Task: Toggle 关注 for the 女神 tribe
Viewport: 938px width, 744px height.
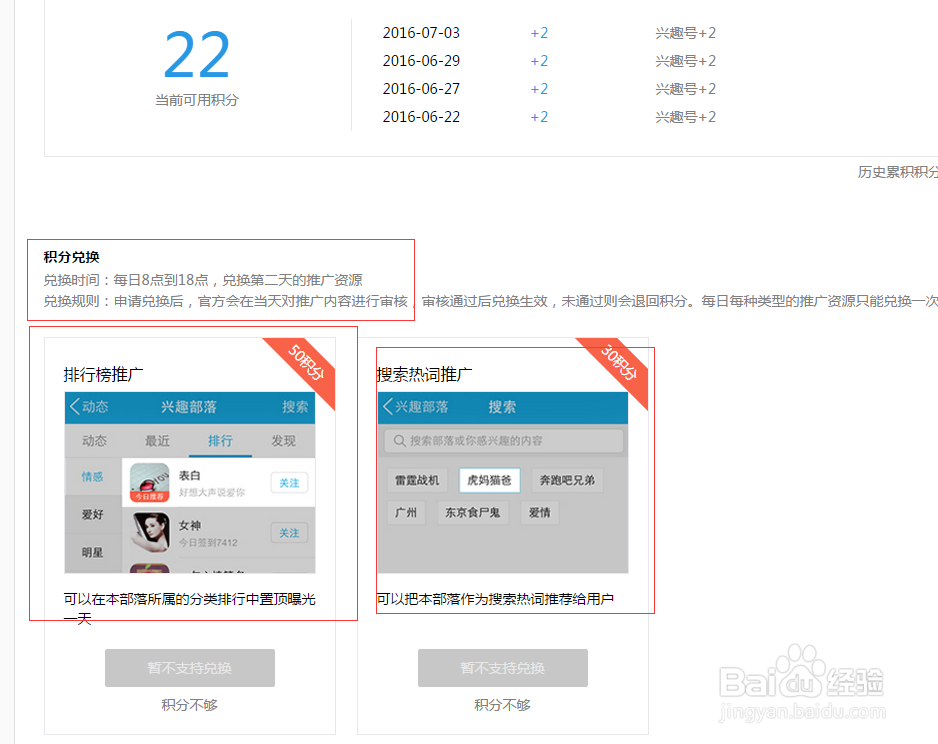Action: (x=288, y=532)
